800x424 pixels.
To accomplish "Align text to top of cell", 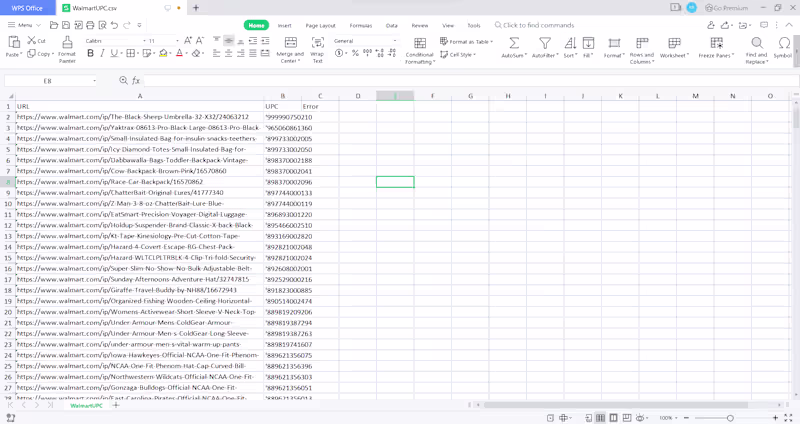I will (216, 40).
